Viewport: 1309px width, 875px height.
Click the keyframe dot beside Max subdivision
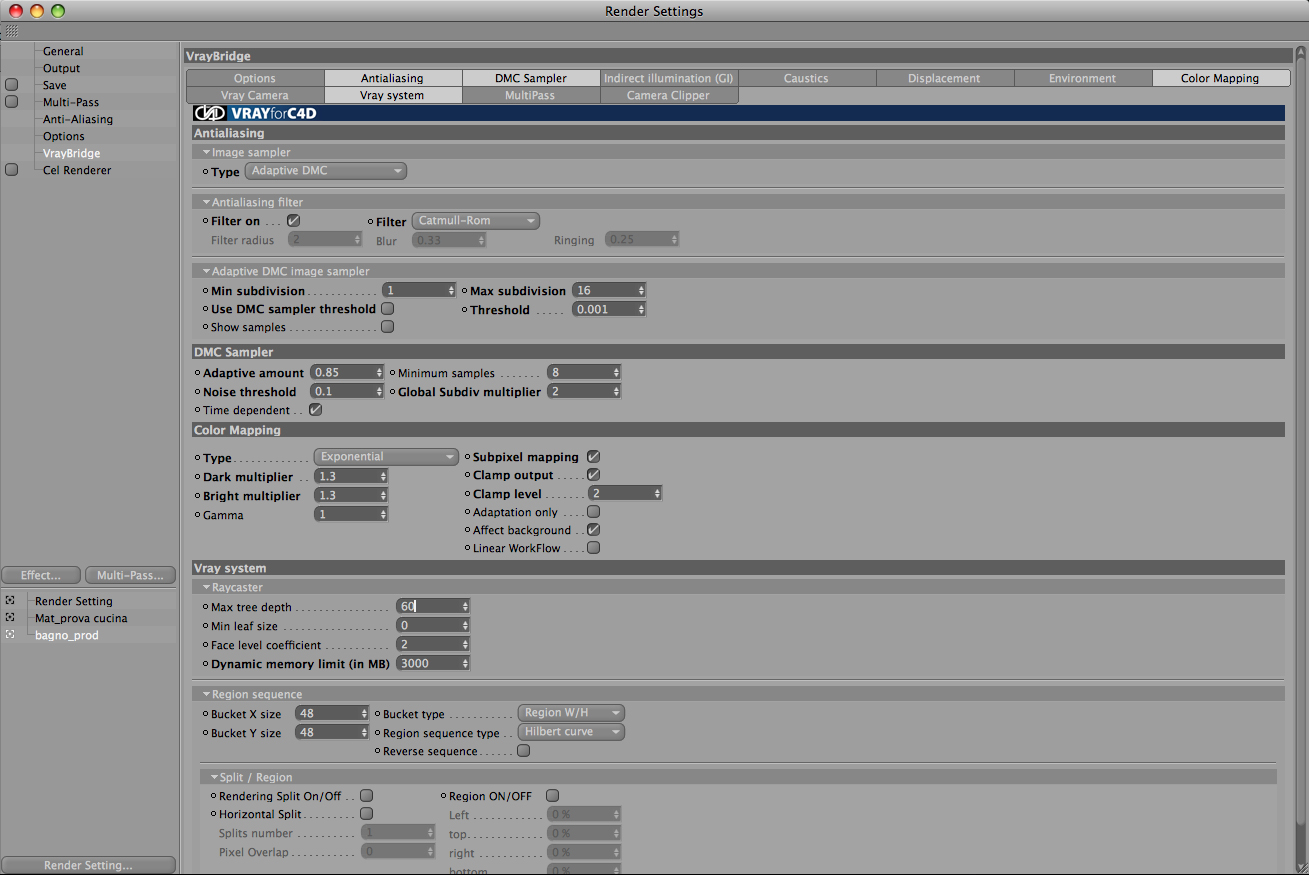(465, 290)
